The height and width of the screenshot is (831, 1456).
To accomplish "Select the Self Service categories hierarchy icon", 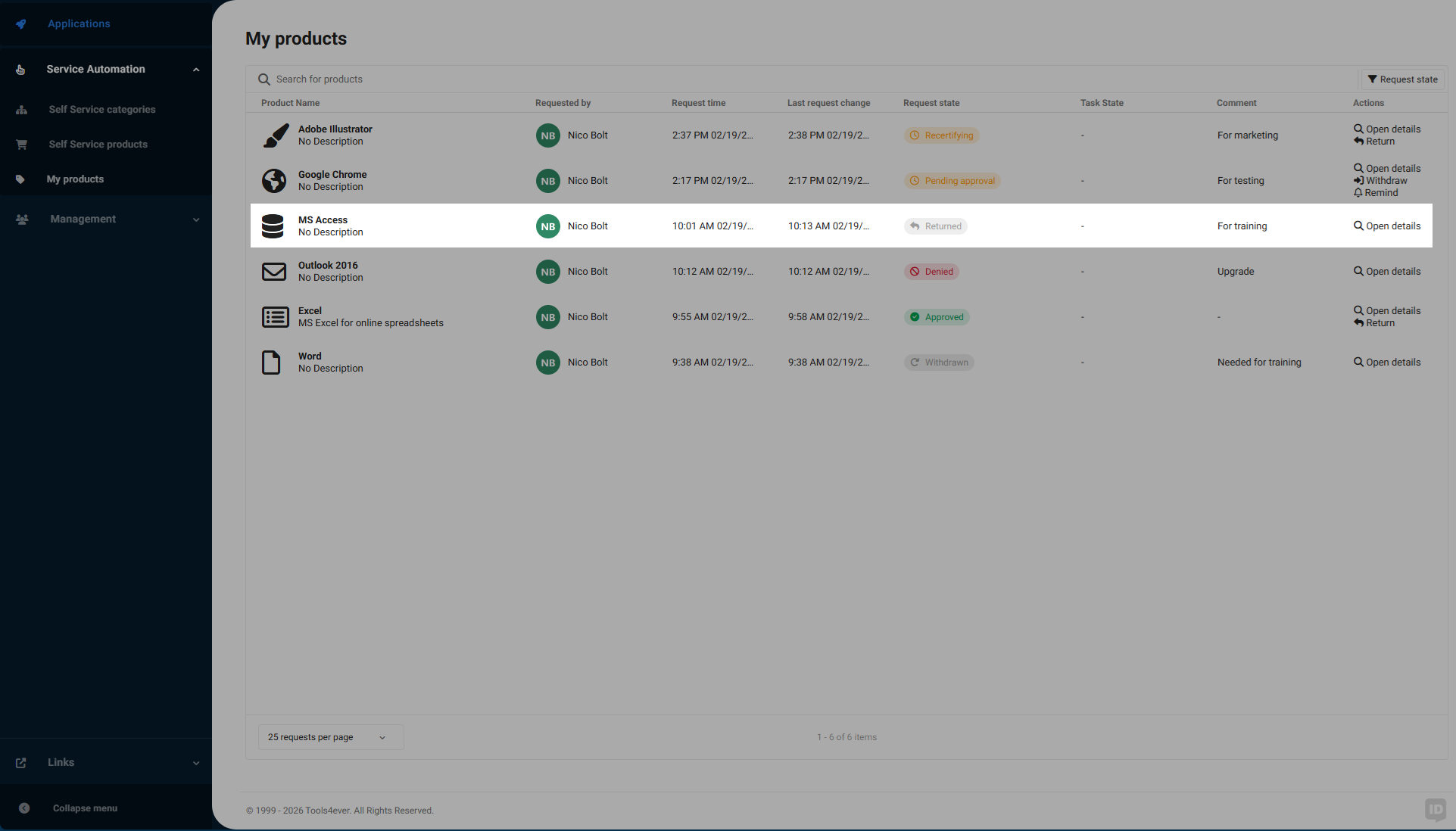I will pyautogui.click(x=21, y=109).
